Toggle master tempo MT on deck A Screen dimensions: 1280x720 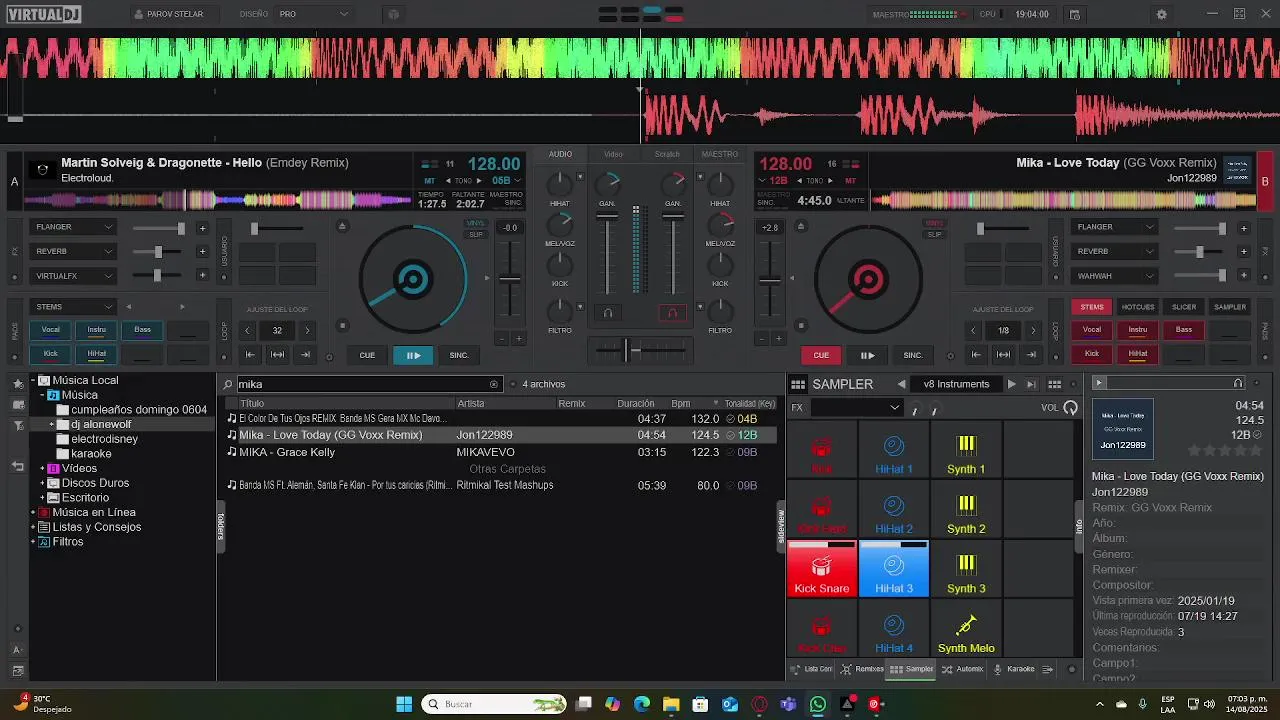coord(430,181)
